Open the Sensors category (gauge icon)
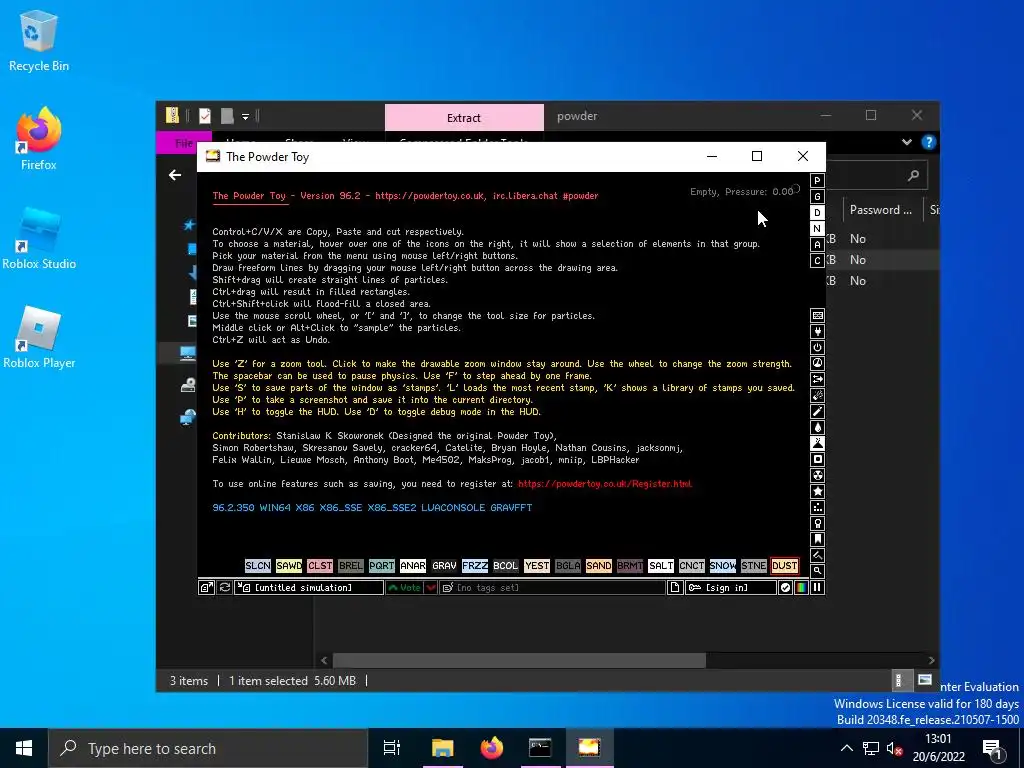The width and height of the screenshot is (1024, 768). click(x=817, y=364)
